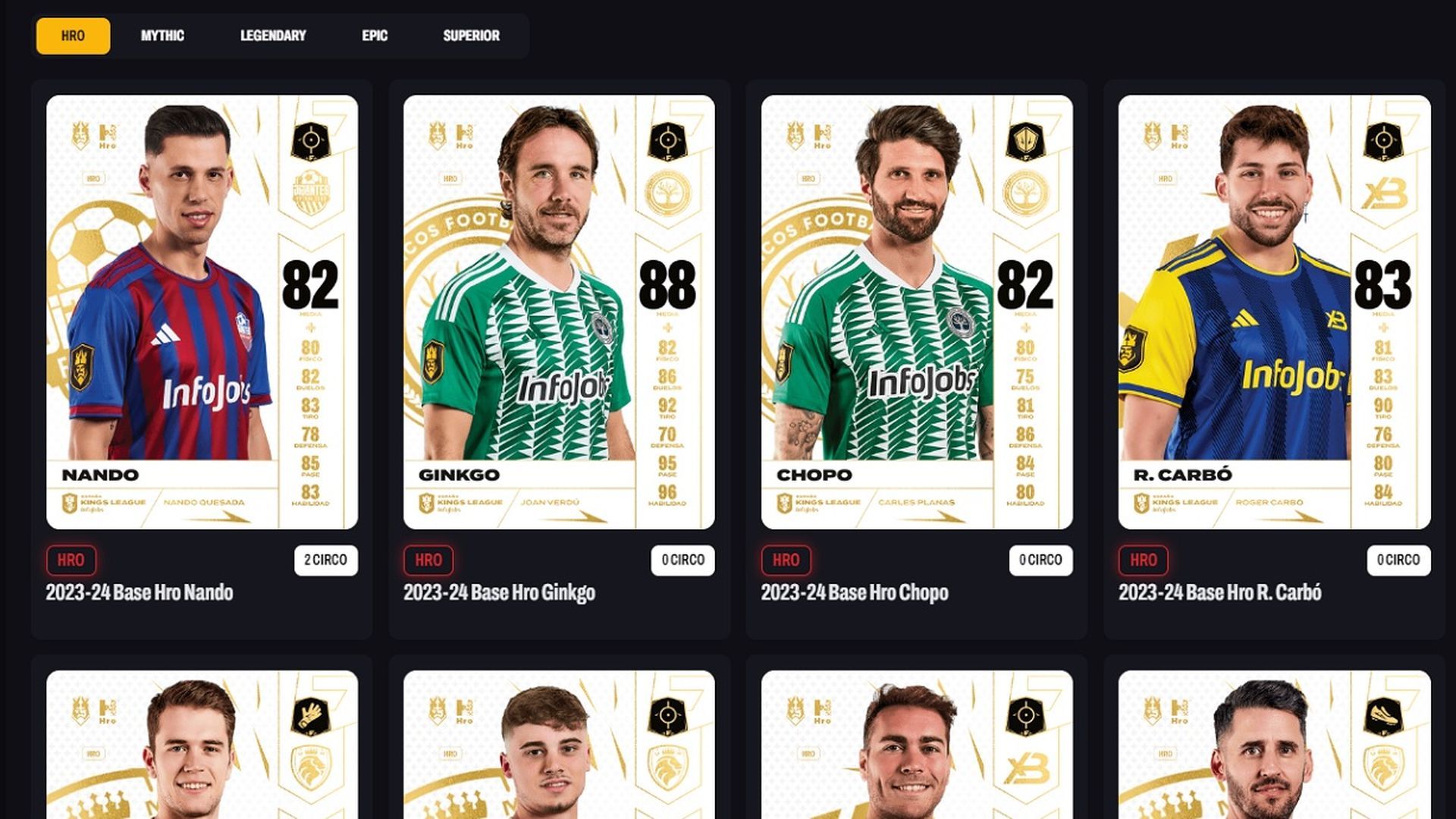Switch to the MYTHIC tab
This screenshot has height=819, width=1456.
pyautogui.click(x=162, y=36)
